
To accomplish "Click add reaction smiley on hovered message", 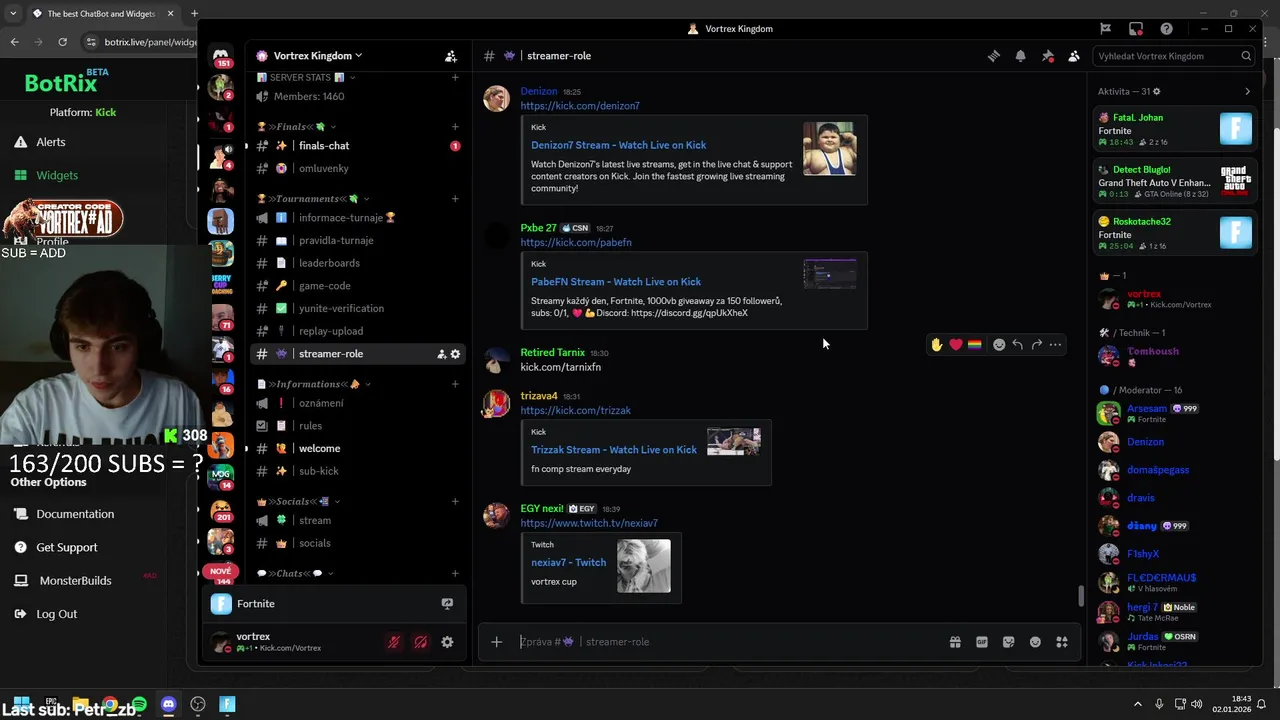I will [999, 344].
